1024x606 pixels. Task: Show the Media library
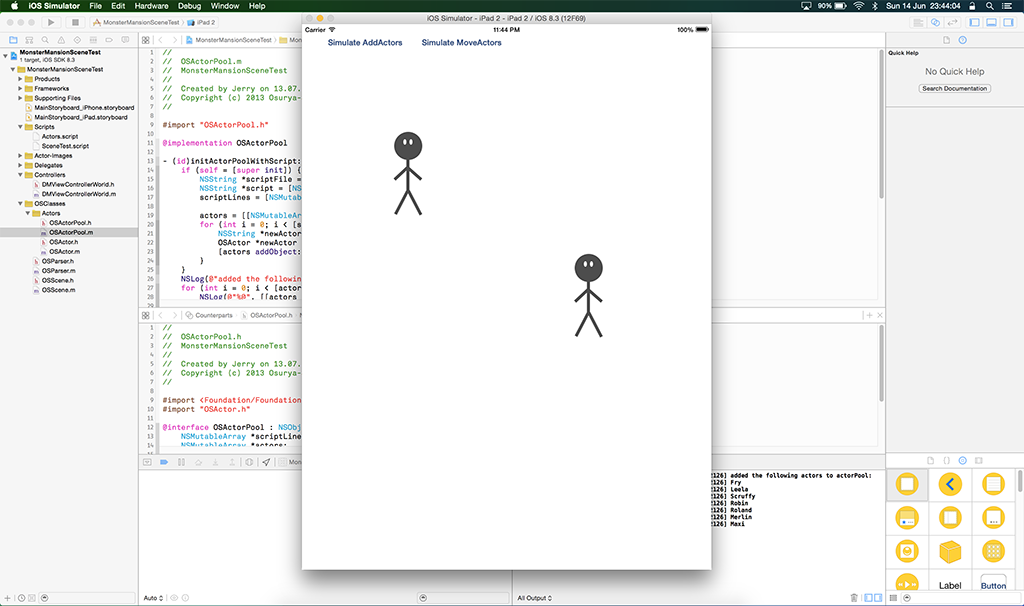pyautogui.click(x=978, y=460)
